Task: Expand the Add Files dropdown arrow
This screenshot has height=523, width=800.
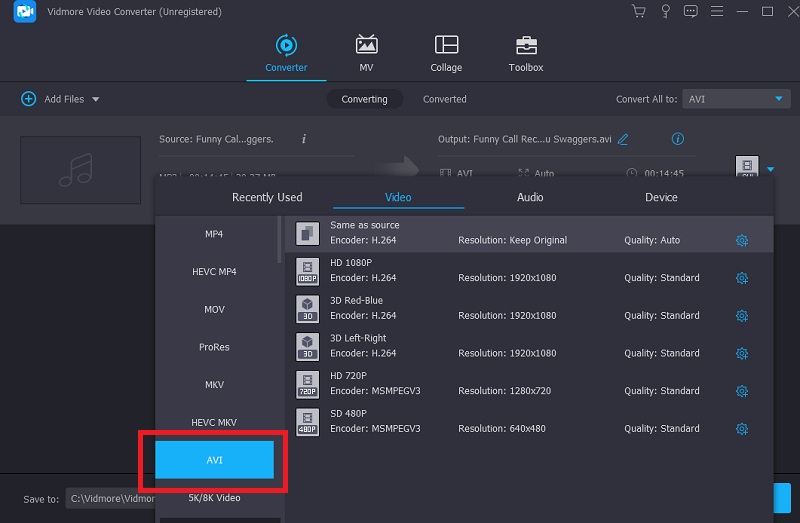Action: coord(96,100)
